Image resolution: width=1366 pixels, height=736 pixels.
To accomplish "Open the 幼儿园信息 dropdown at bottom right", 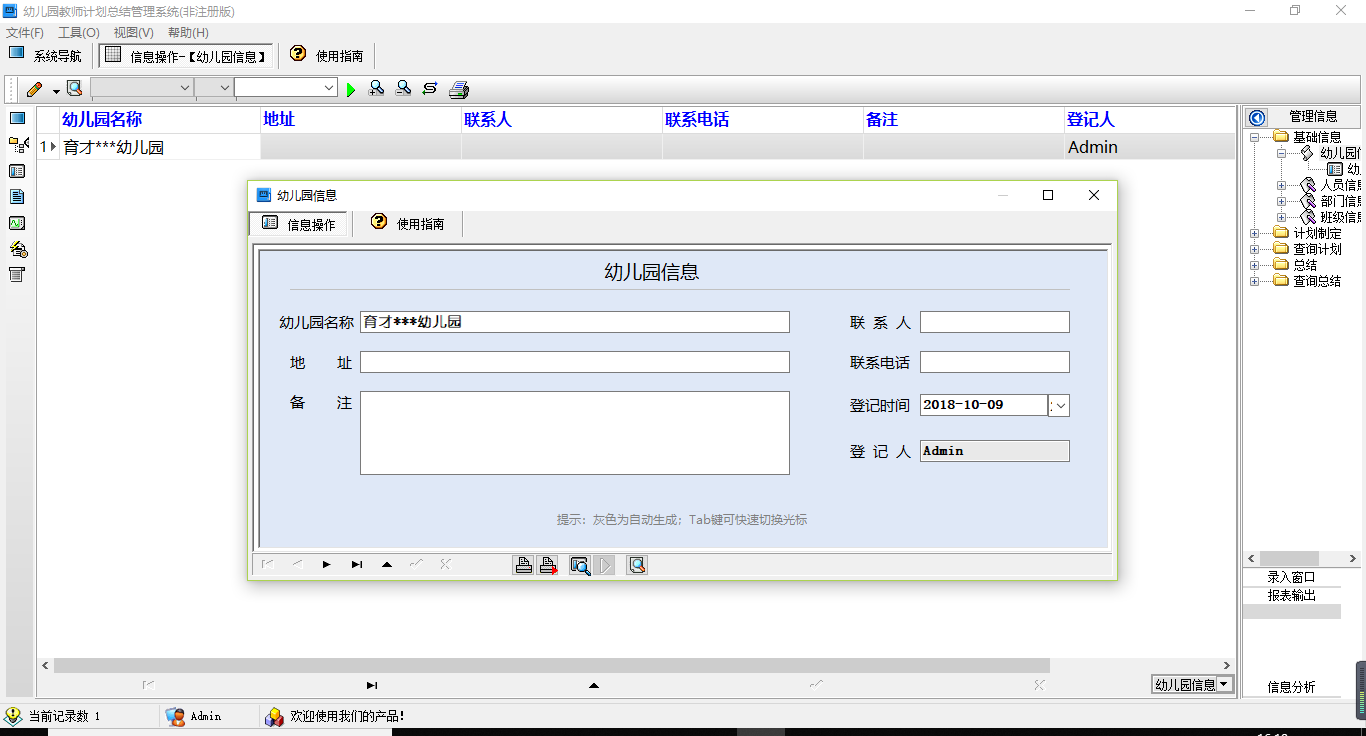I will (x=1225, y=685).
